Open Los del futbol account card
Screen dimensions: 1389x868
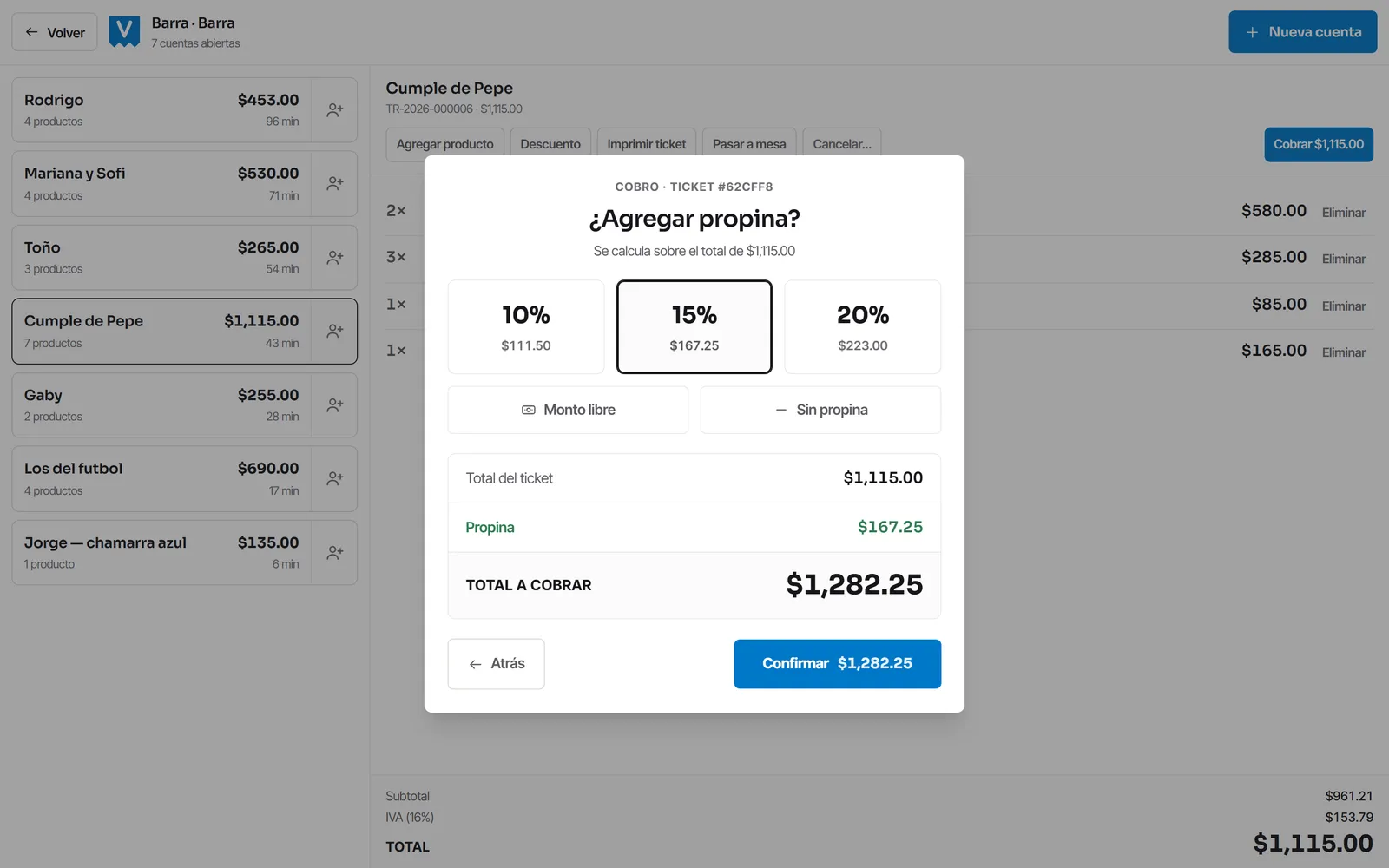click(x=161, y=479)
